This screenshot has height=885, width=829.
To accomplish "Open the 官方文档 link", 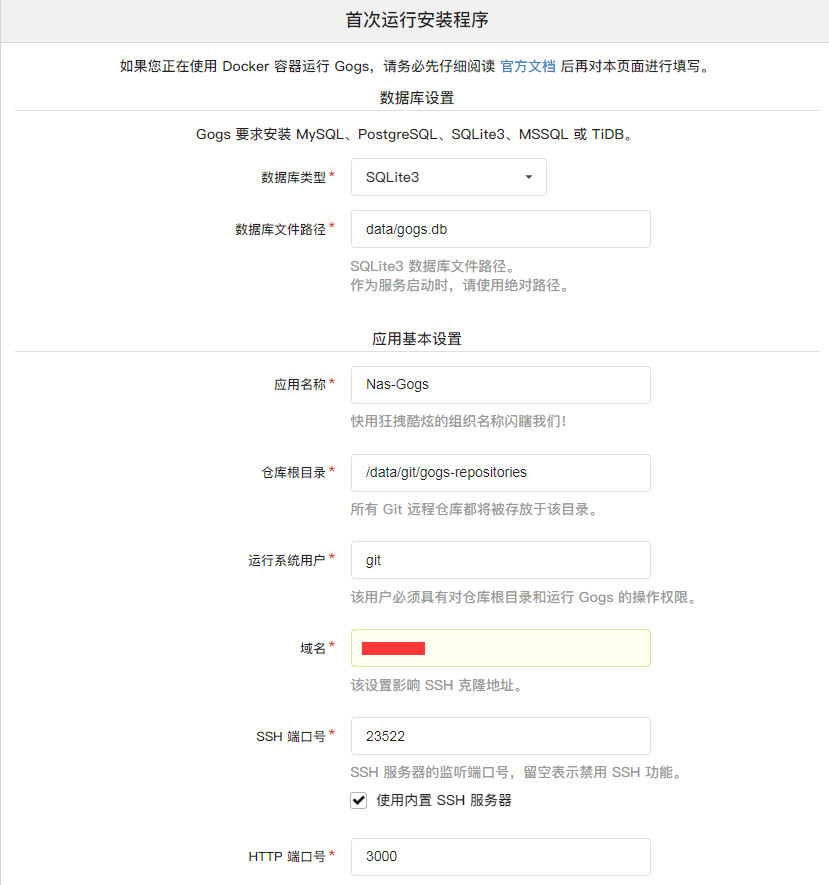I will pos(528,66).
